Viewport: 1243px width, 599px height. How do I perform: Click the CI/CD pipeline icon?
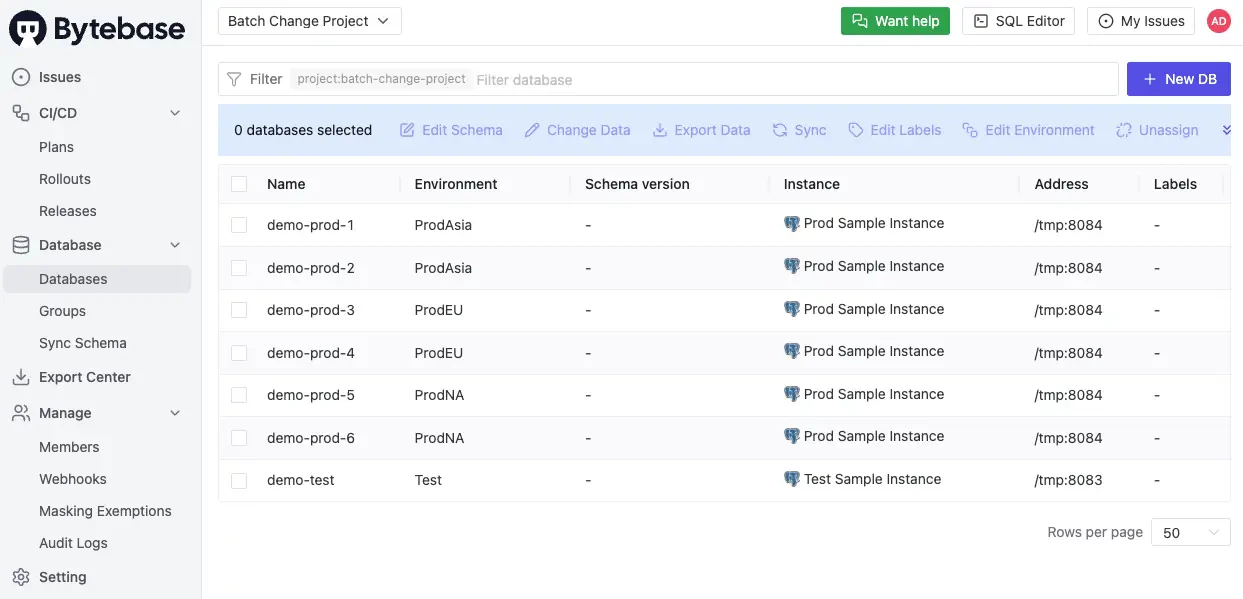click(21, 113)
